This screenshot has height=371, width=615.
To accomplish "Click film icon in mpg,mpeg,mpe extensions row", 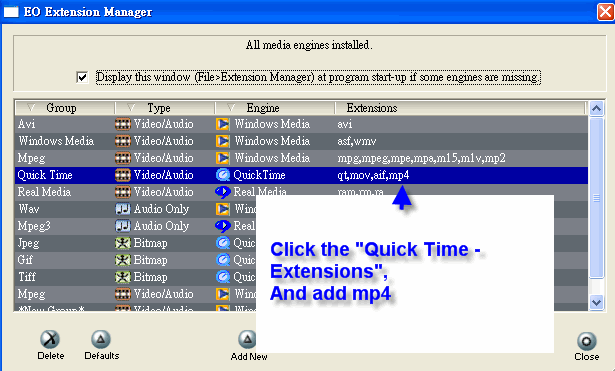I will point(122,158).
